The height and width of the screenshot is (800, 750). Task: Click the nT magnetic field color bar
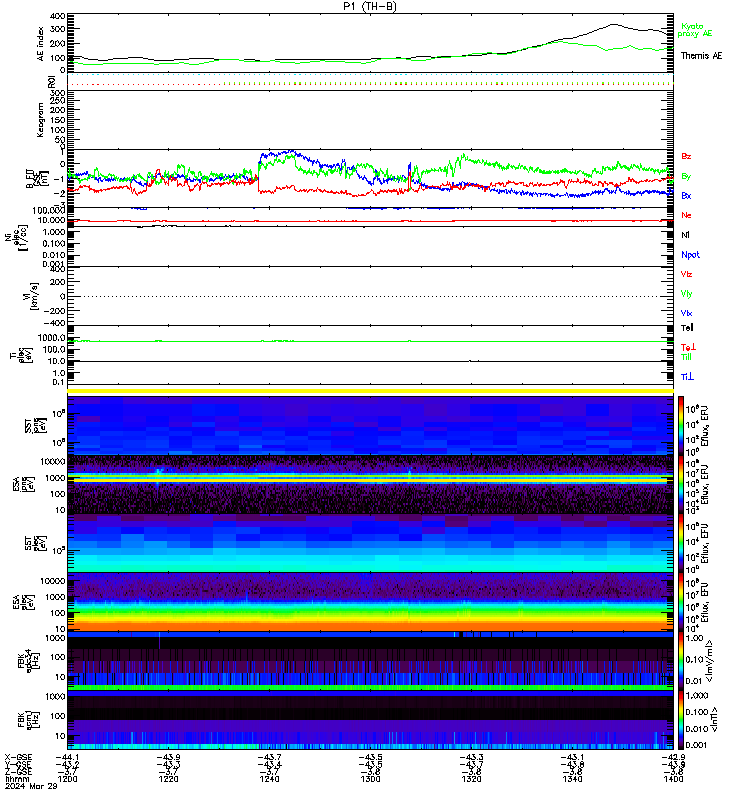pos(681,720)
